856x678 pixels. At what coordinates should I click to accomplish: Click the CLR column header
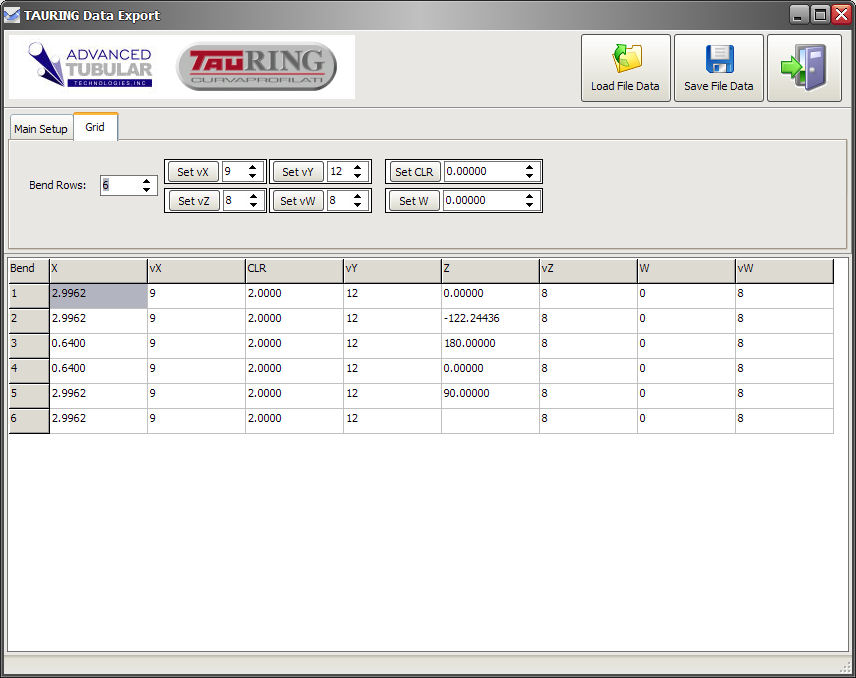tap(293, 269)
